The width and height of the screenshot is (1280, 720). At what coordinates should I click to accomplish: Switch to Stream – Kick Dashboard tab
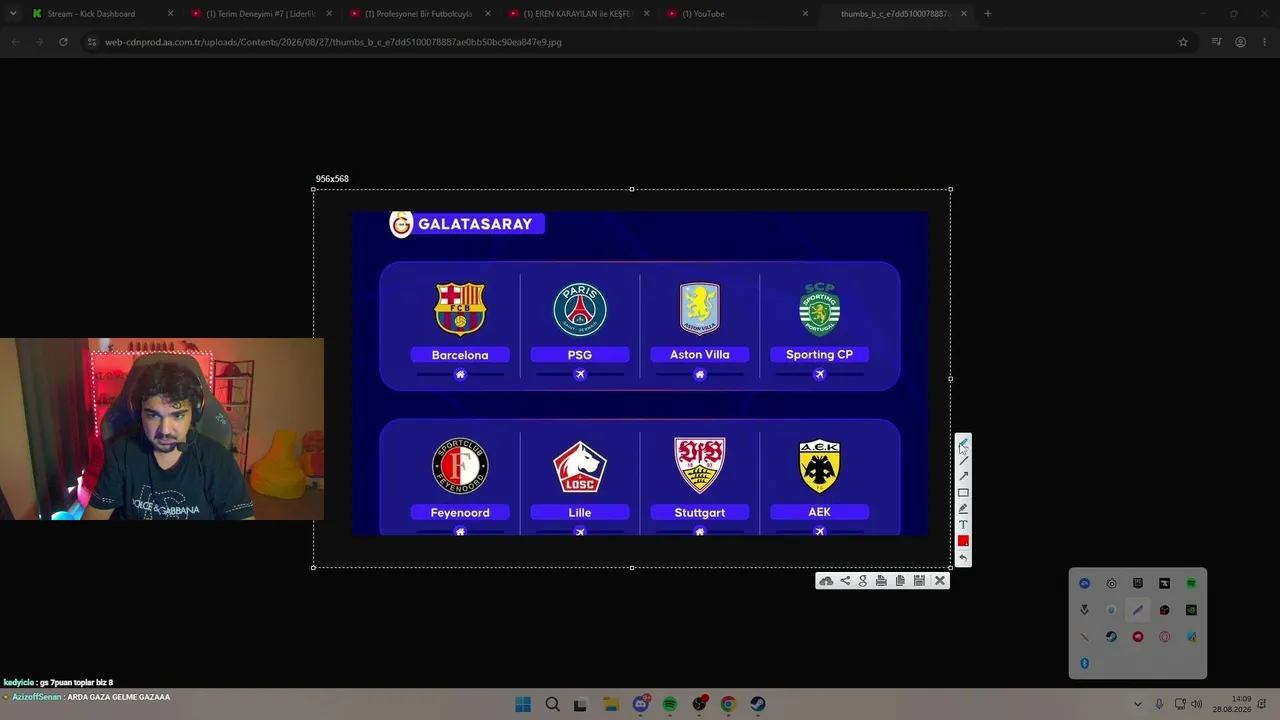(x=102, y=14)
